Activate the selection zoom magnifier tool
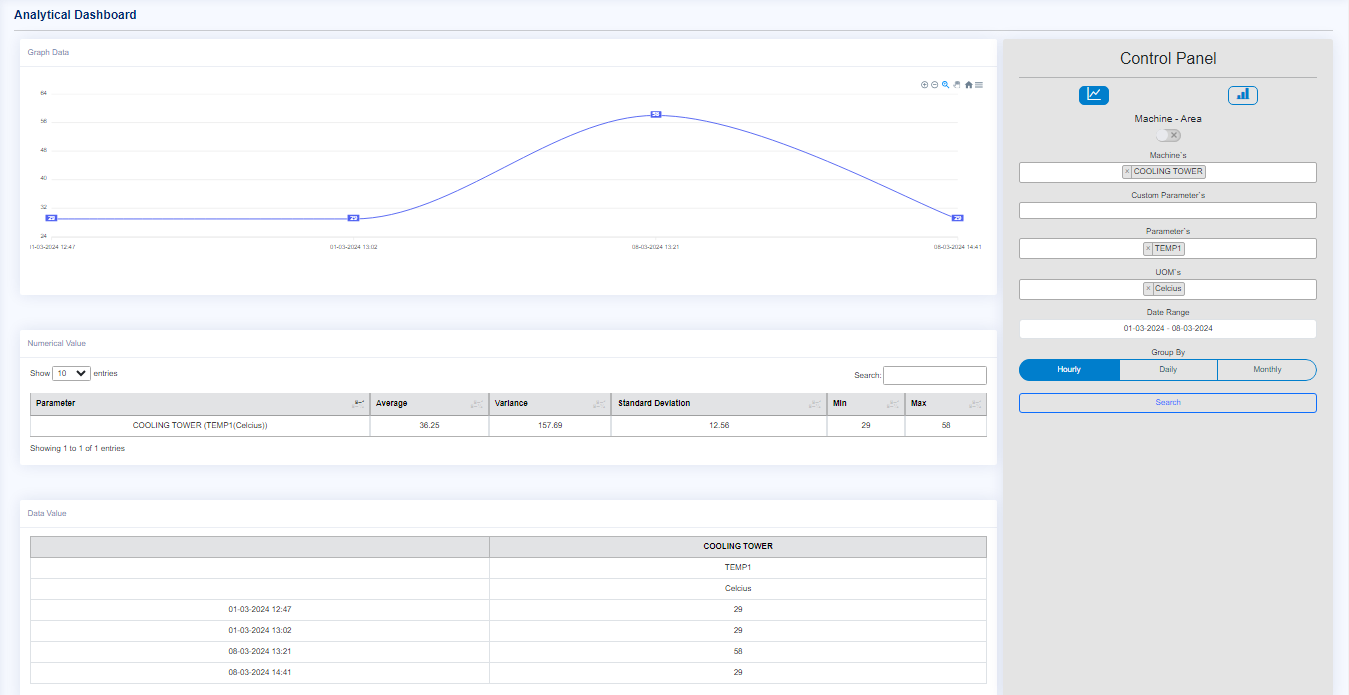The image size is (1349, 695). [x=946, y=85]
